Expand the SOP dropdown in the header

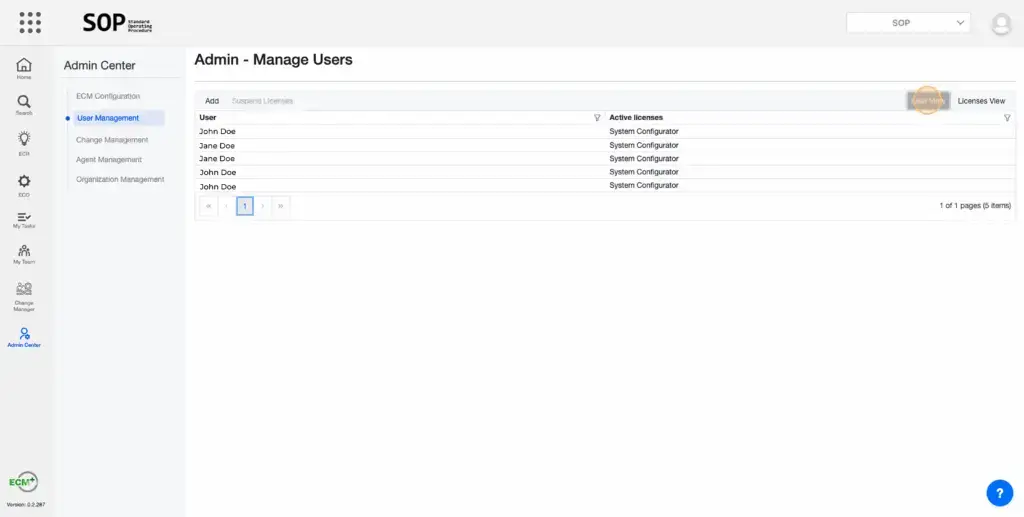[908, 22]
